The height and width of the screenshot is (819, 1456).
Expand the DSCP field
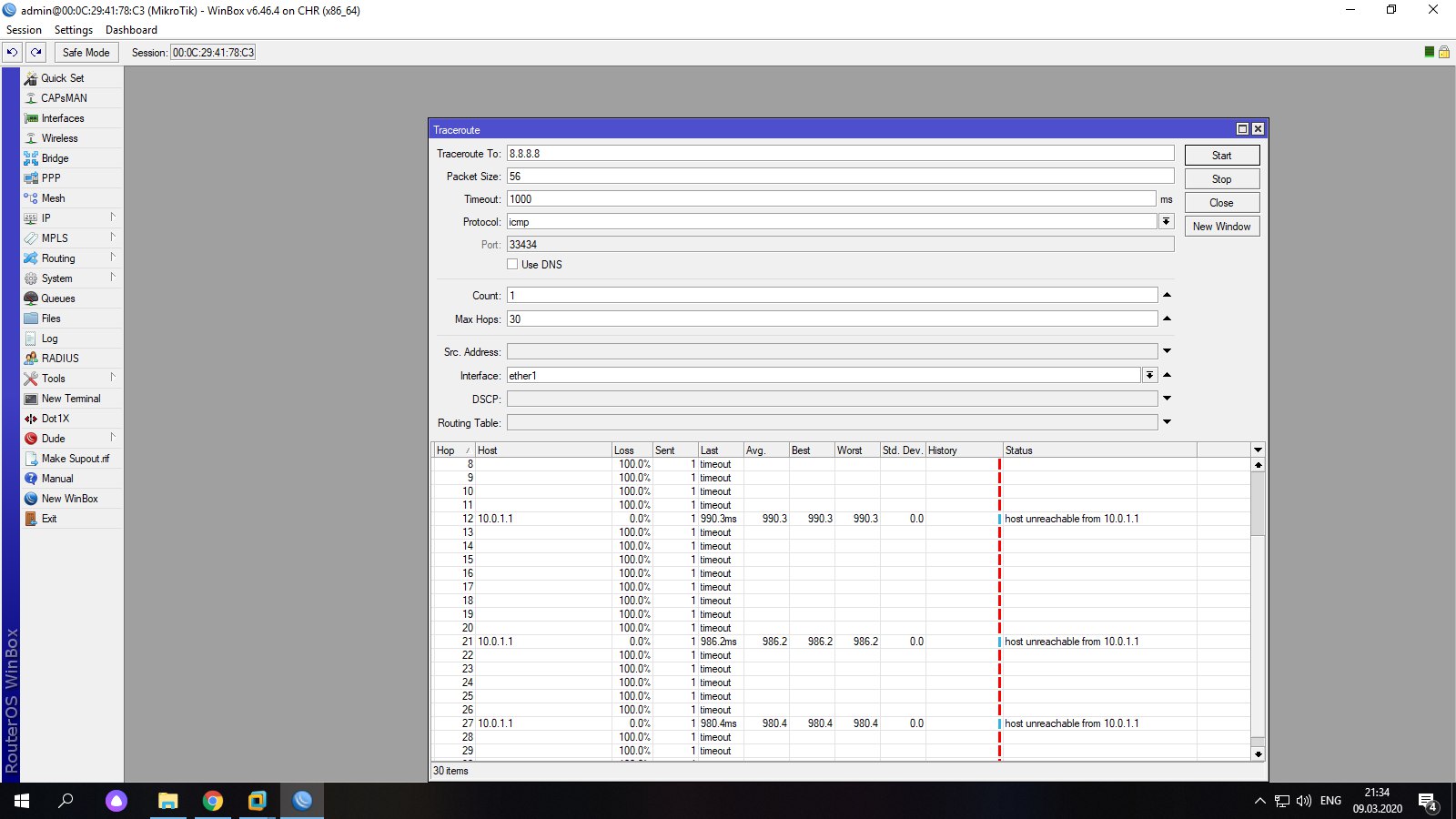1167,399
